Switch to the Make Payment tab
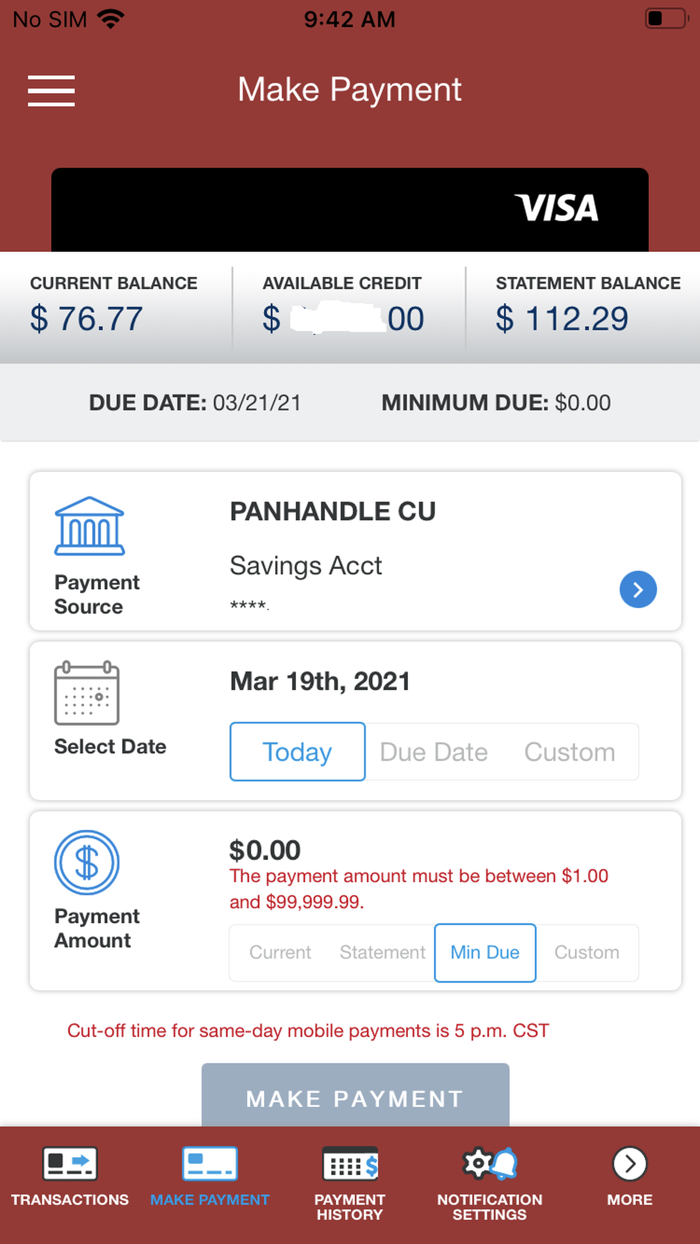Screen dimensions: 700x1244 [x=209, y=1163]
